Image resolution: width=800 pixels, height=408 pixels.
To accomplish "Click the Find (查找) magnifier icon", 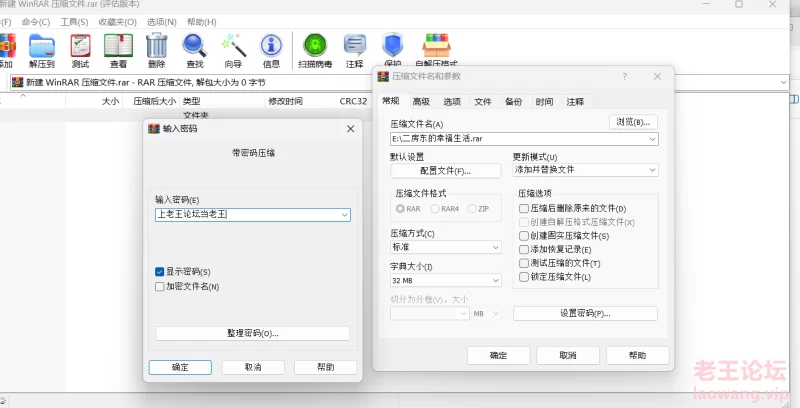I will pos(195,50).
